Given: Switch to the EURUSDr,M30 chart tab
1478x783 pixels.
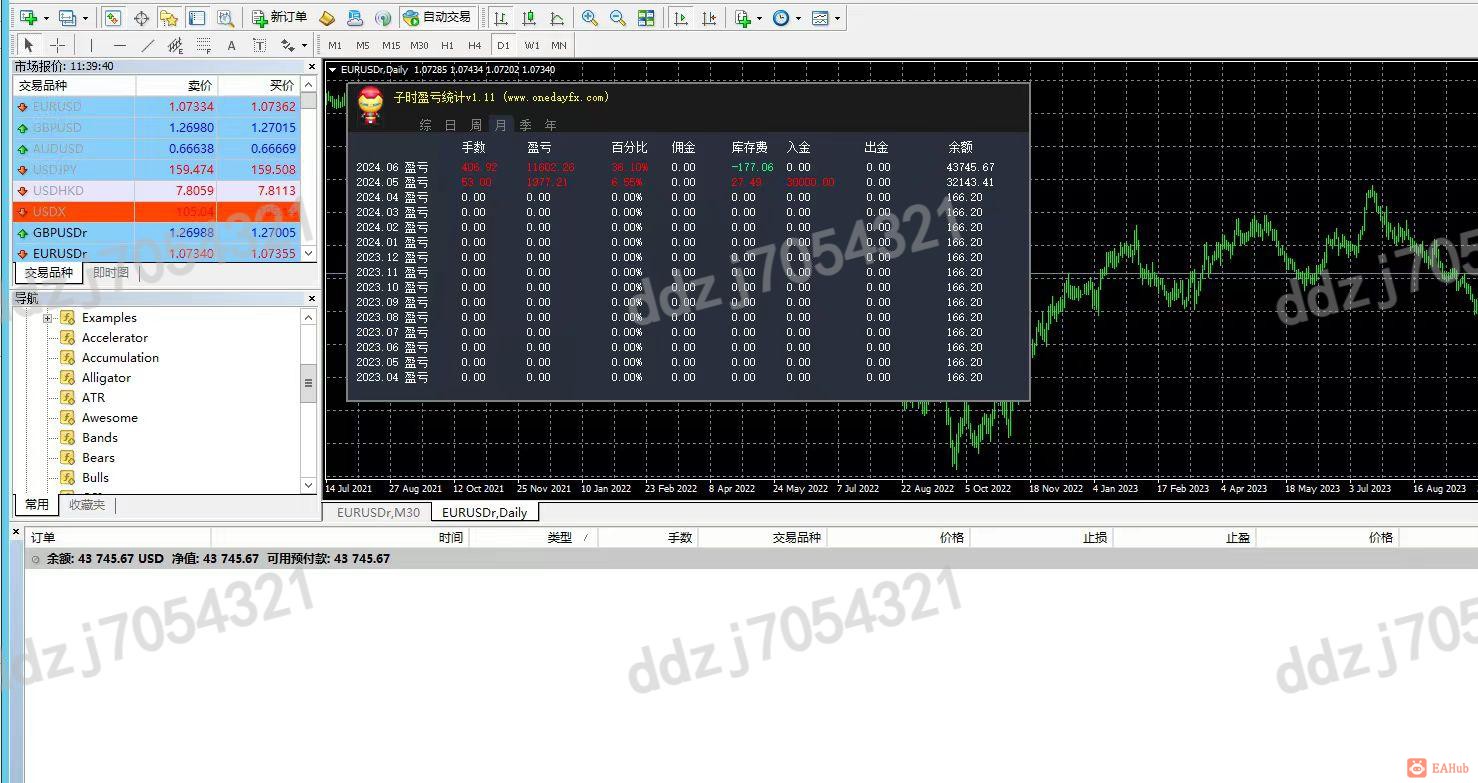Looking at the screenshot, I should point(378,513).
